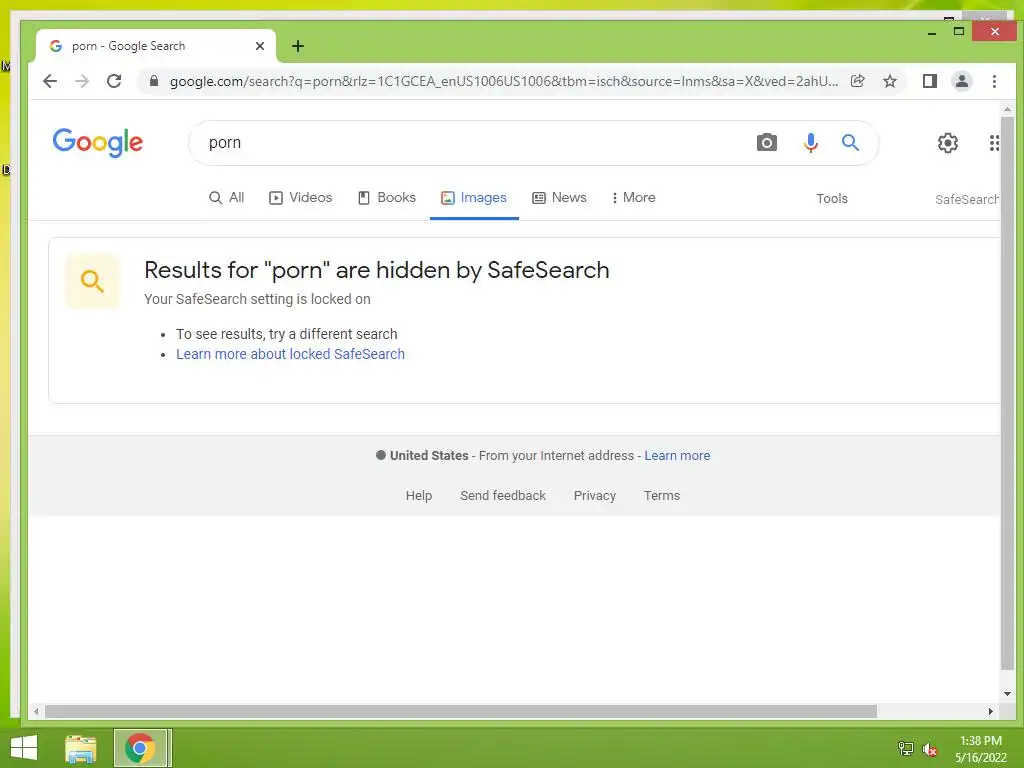Click the Chrome taskbar icon

(140, 748)
